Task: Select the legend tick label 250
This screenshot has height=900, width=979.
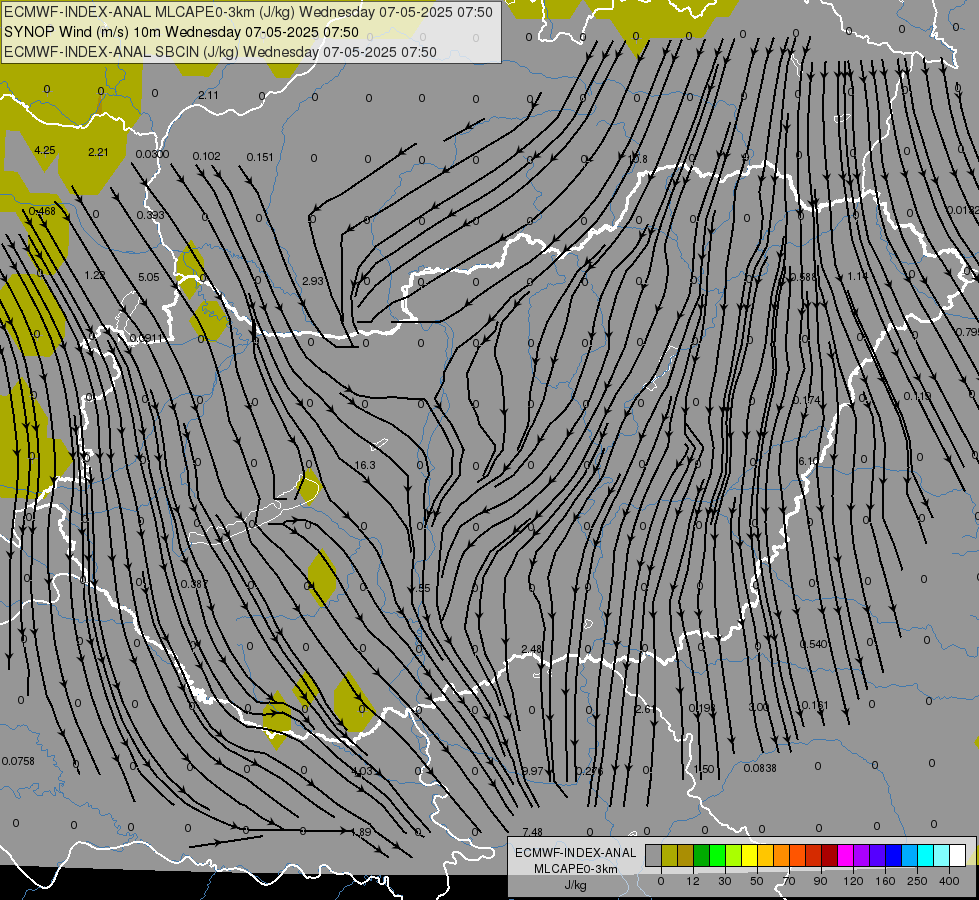Action: point(917,881)
